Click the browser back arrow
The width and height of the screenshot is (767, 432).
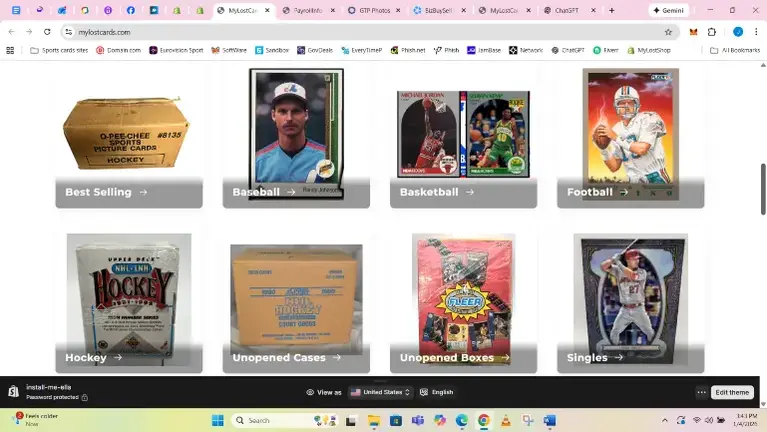point(12,32)
